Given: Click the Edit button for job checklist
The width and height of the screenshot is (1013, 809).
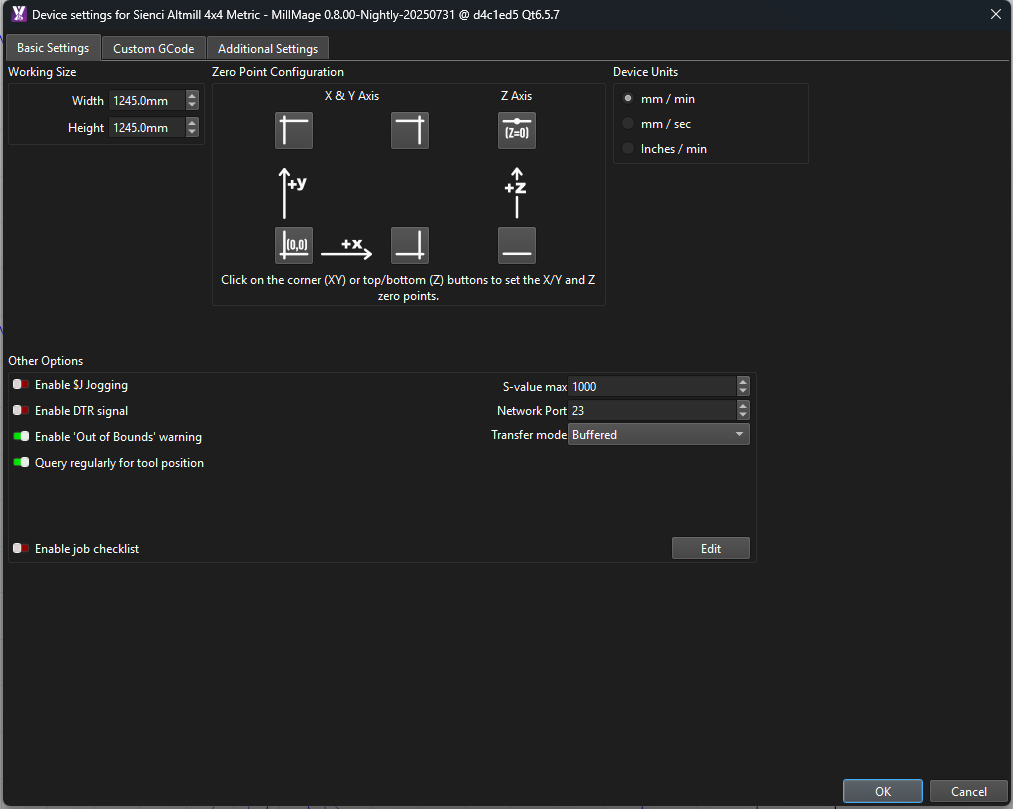Looking at the screenshot, I should click(710, 547).
